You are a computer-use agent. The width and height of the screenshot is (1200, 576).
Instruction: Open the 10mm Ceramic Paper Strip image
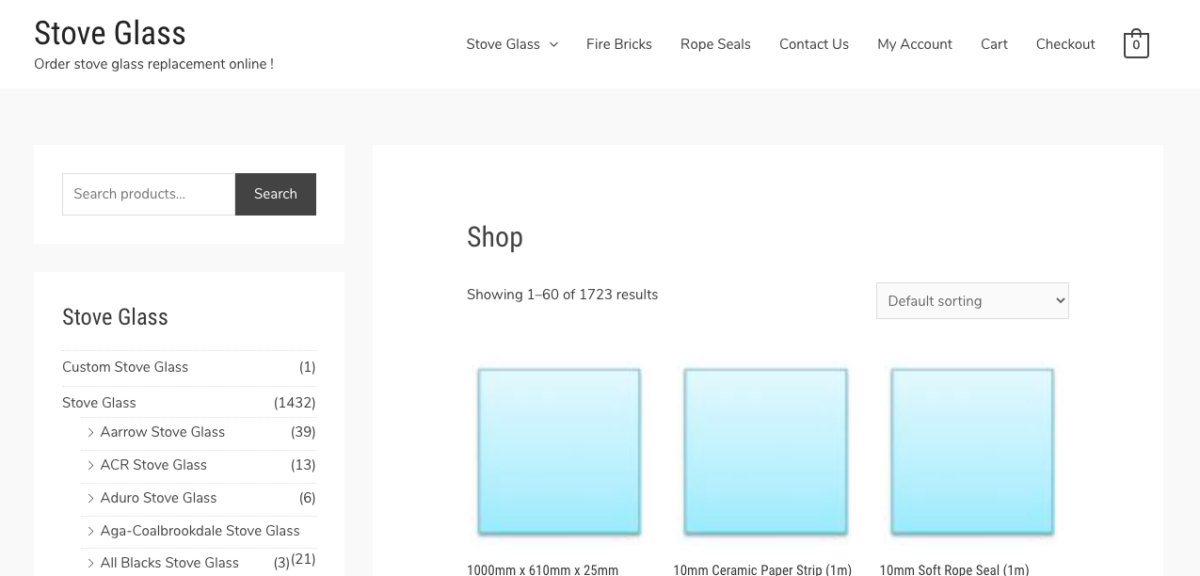pyautogui.click(x=765, y=450)
